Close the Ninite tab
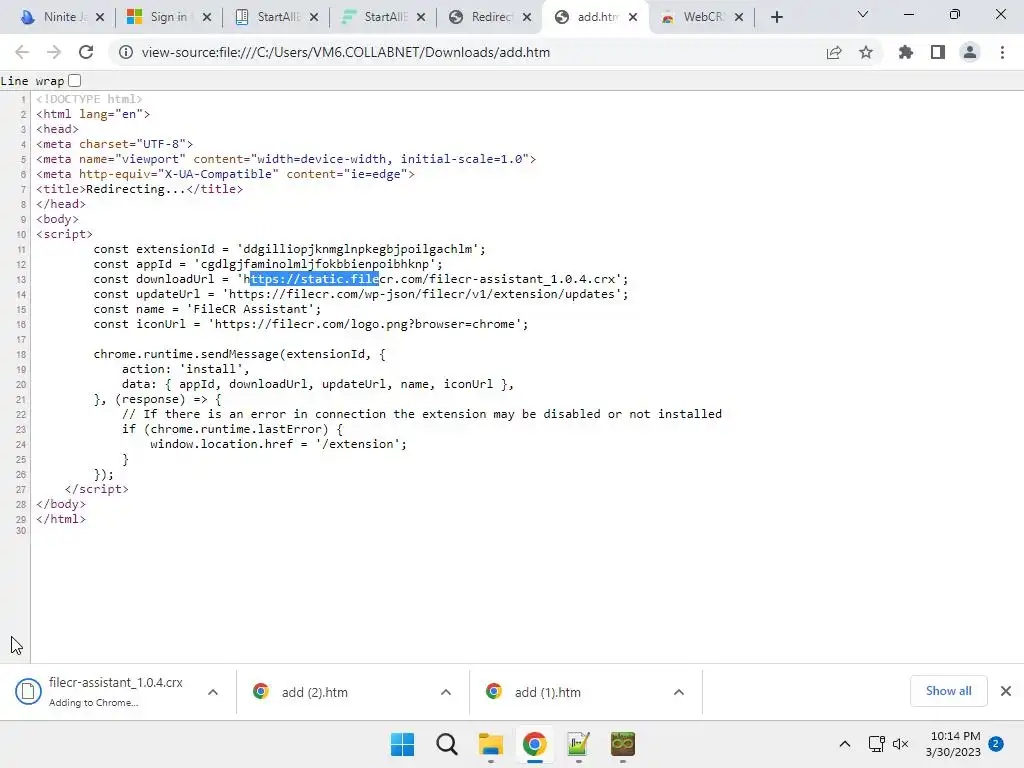The height and width of the screenshot is (768, 1024). pyautogui.click(x=100, y=17)
